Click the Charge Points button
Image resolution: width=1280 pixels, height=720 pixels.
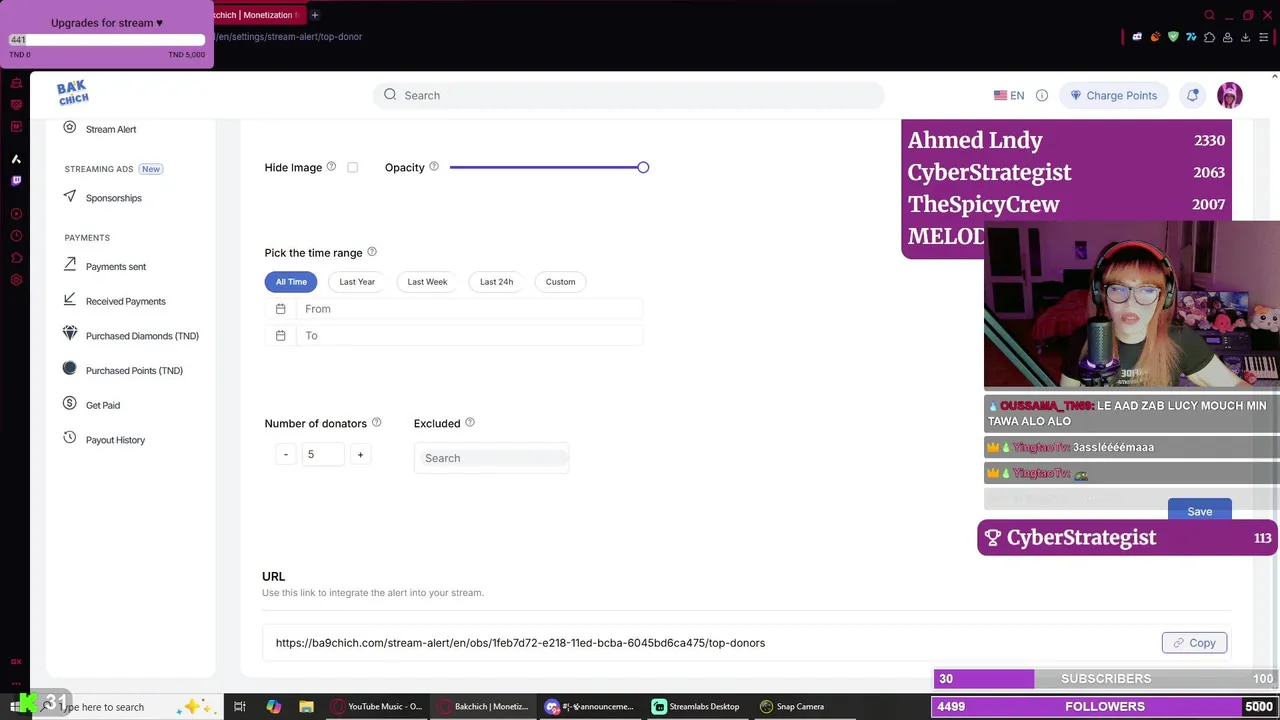(x=1113, y=95)
